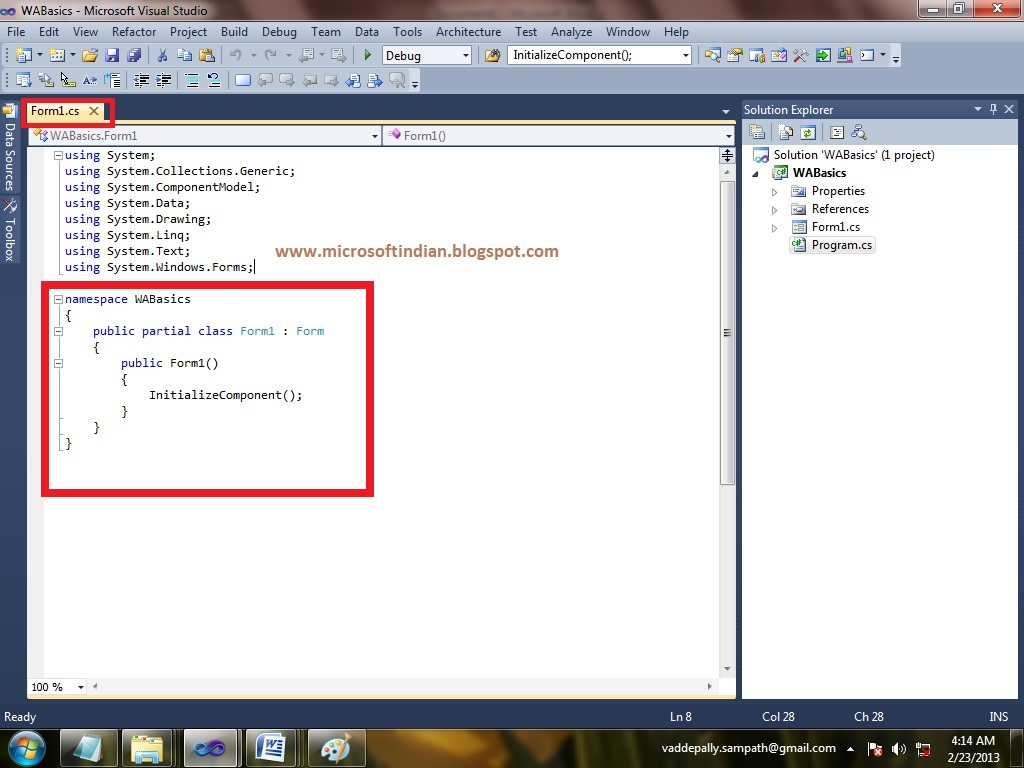This screenshot has width=1024, height=768.
Task: Click the Cut icon in the toolbar
Action: click(161, 56)
